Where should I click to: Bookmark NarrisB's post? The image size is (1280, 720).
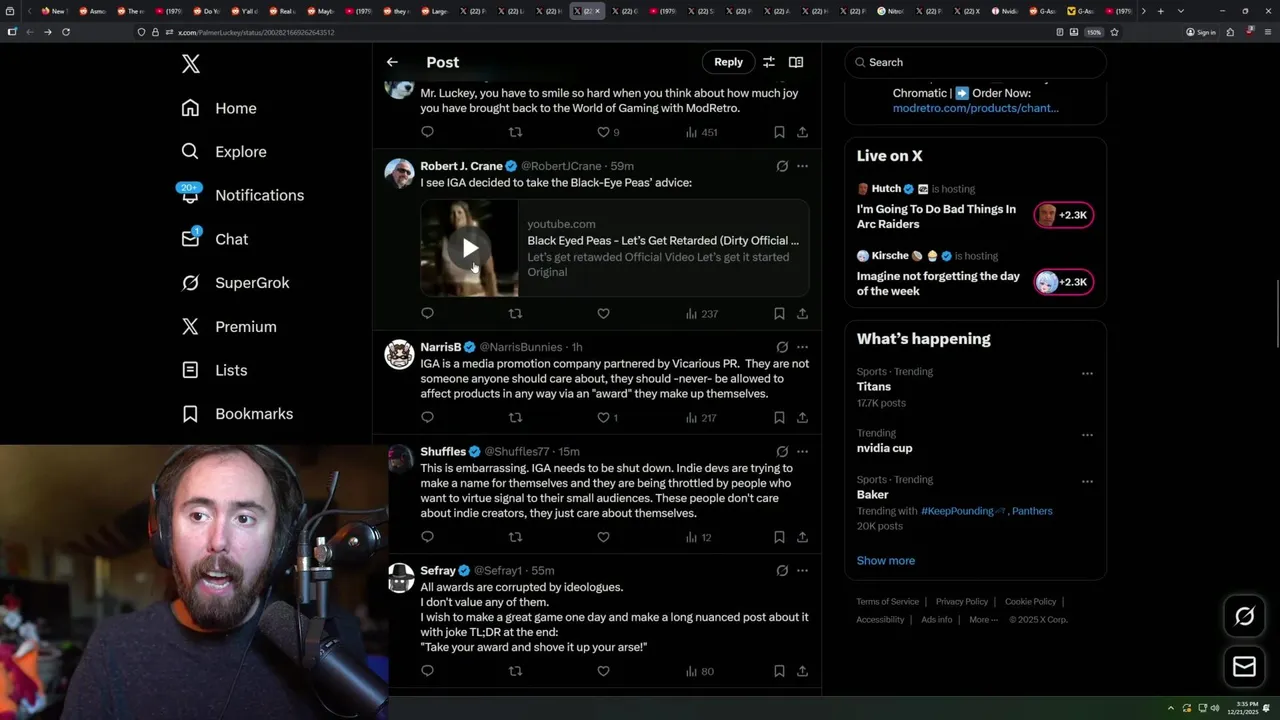coord(779,418)
